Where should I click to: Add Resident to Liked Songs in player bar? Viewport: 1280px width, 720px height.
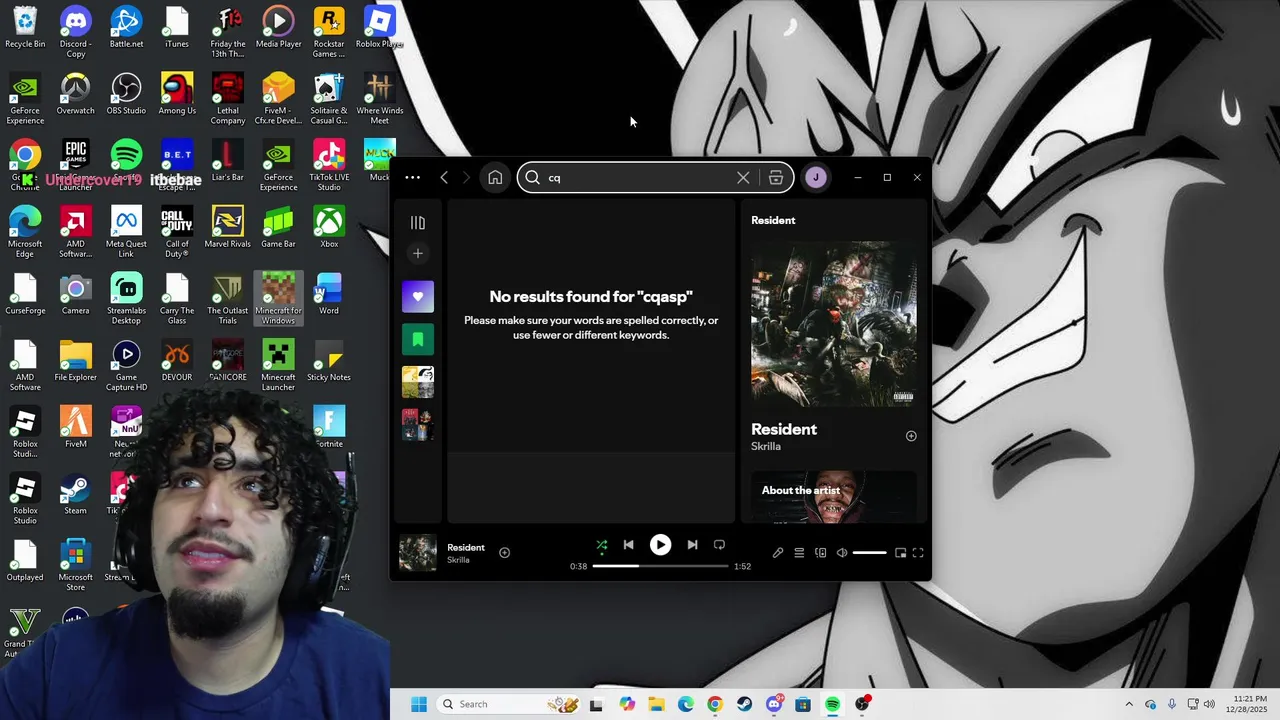point(504,553)
